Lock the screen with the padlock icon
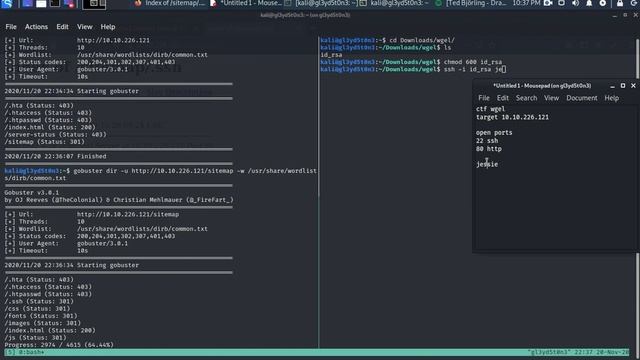 [x=620, y=3]
